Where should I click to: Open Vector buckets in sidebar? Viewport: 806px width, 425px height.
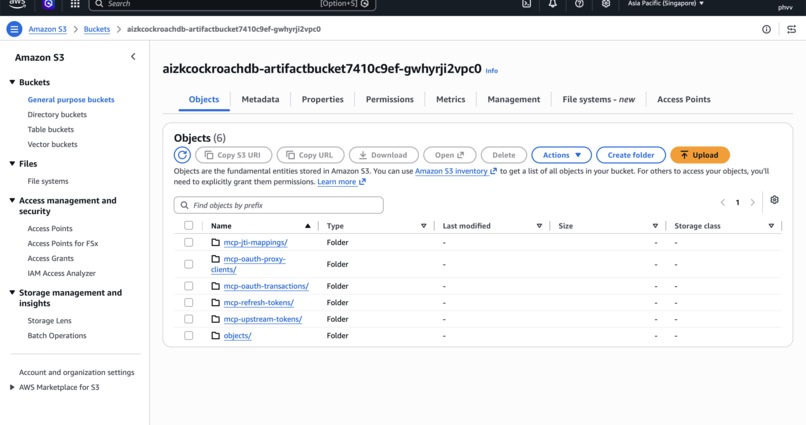(x=52, y=144)
